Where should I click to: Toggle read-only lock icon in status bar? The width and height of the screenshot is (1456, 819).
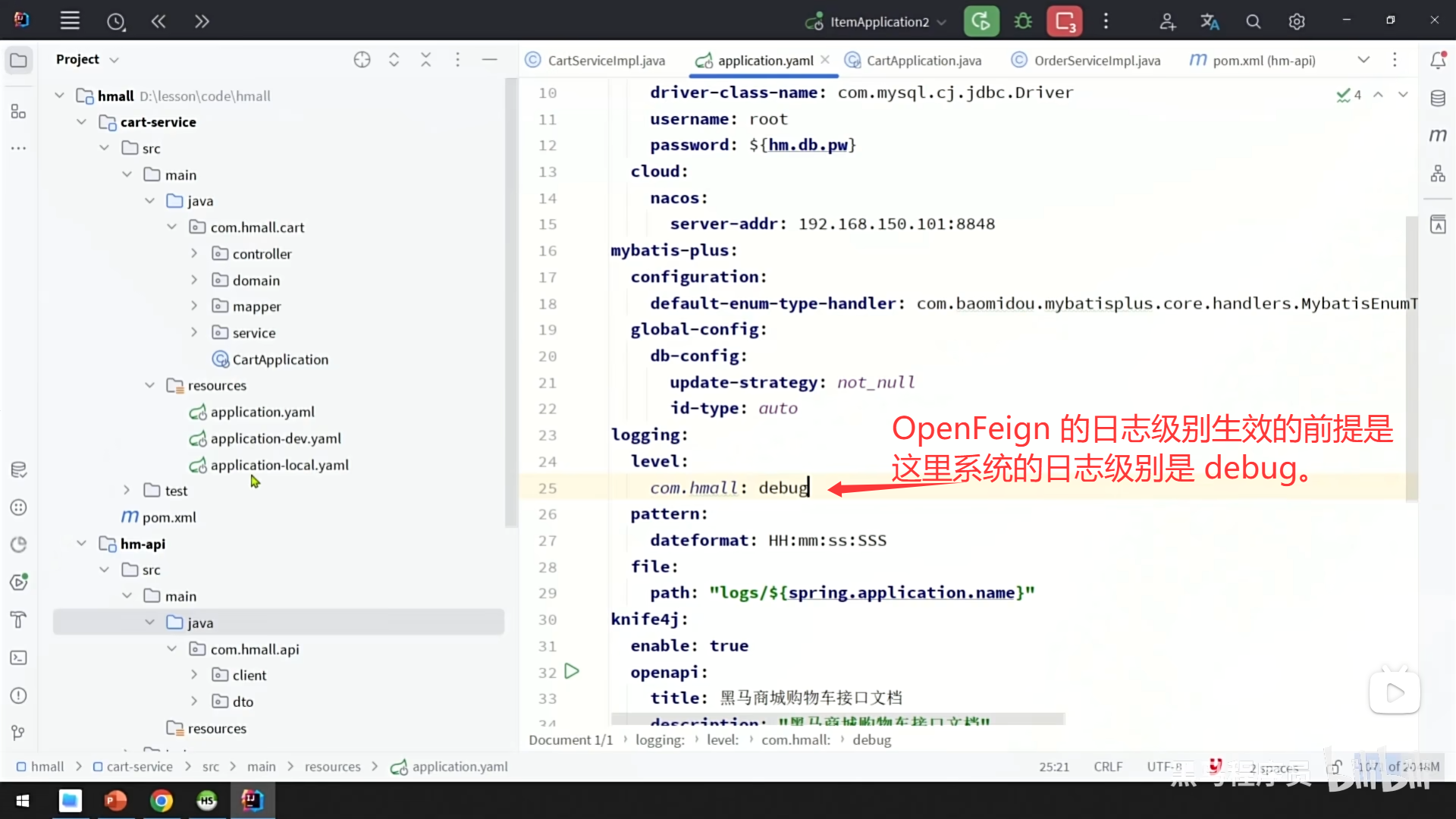pyautogui.click(x=1336, y=767)
